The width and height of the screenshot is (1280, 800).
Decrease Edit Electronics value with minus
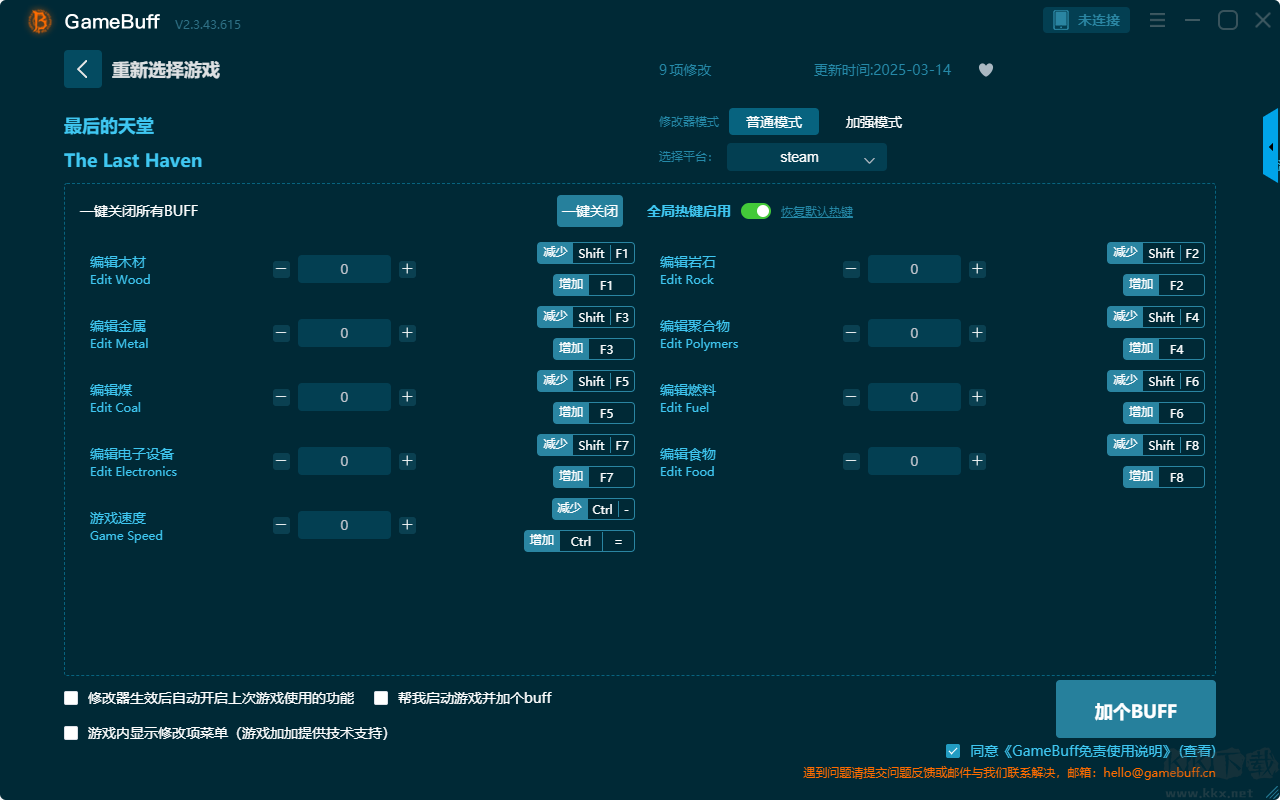(281, 461)
